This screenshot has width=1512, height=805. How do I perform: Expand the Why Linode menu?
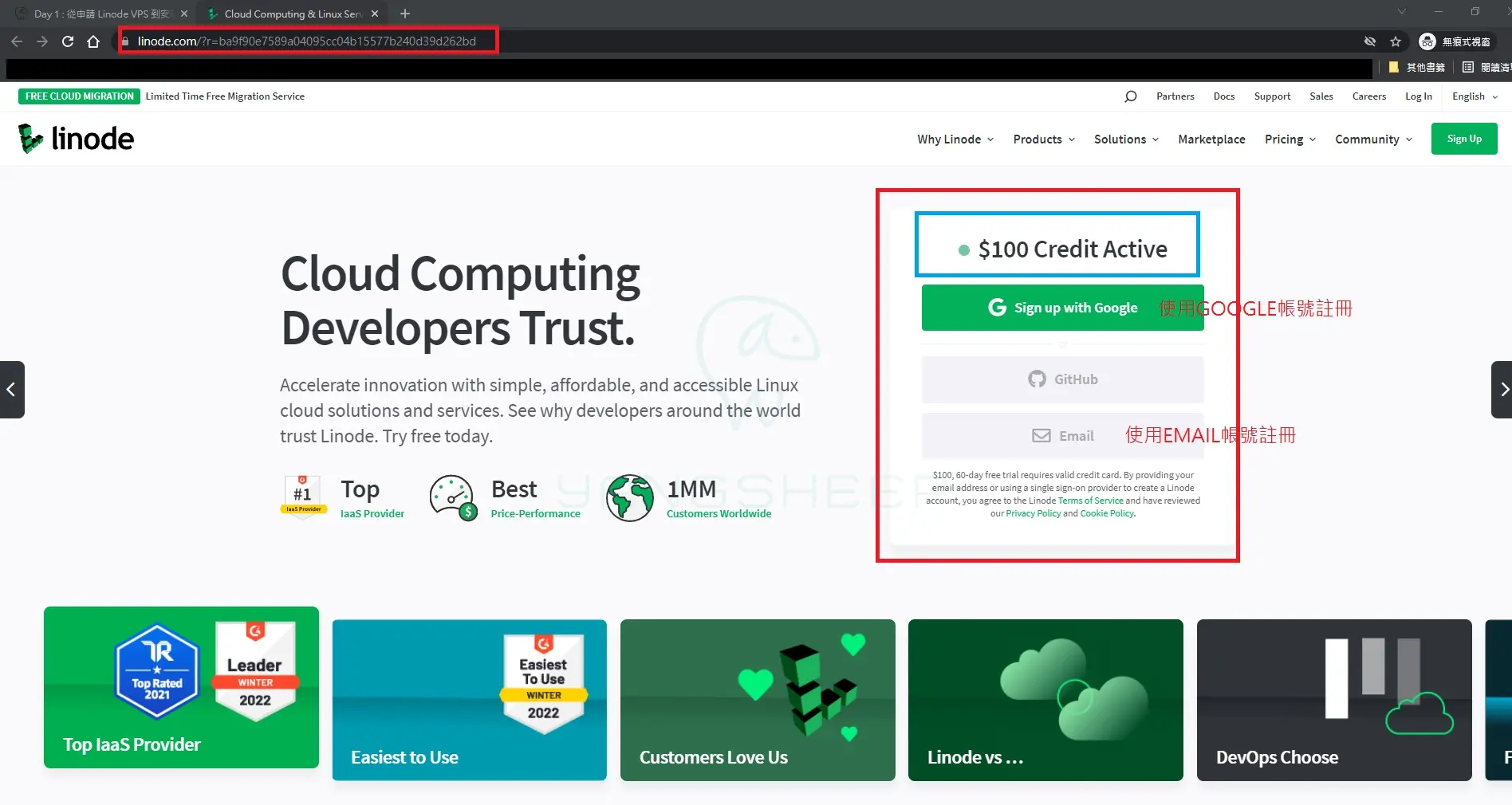click(955, 139)
